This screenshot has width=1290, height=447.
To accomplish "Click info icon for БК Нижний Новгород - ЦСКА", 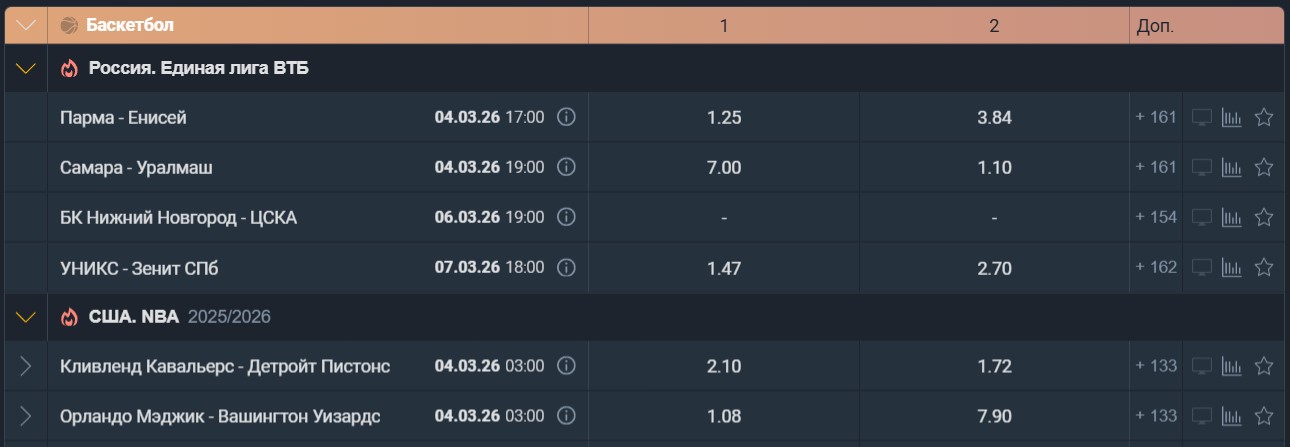I will point(566,217).
